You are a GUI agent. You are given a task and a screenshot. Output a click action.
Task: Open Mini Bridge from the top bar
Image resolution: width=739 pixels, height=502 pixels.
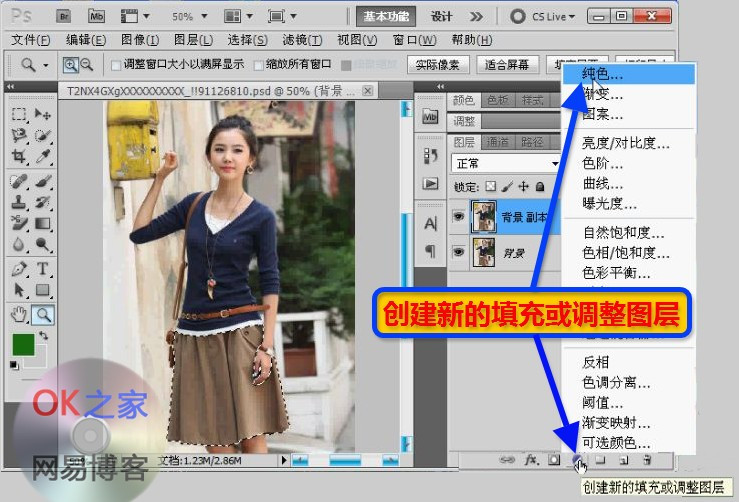click(96, 16)
